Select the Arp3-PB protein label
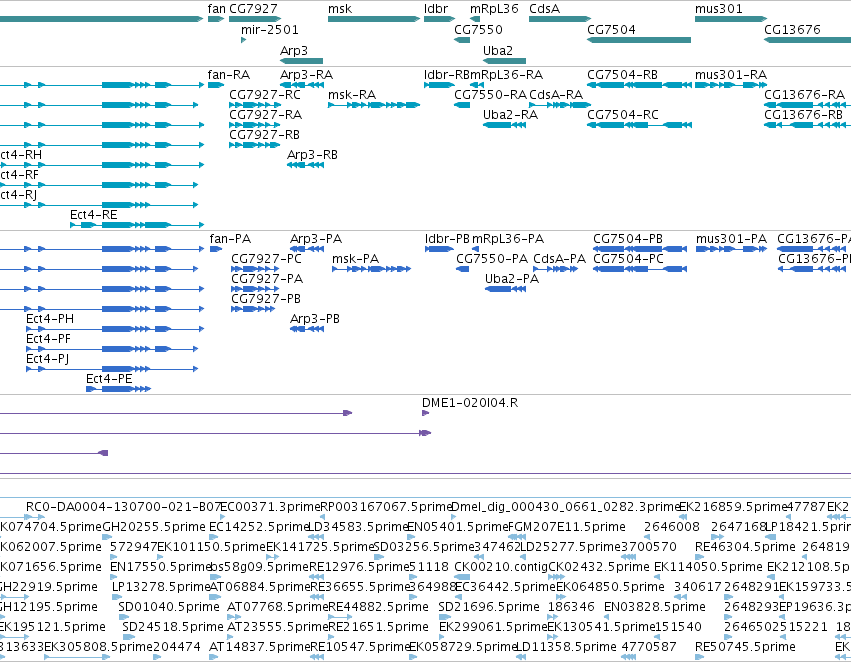 315,319
